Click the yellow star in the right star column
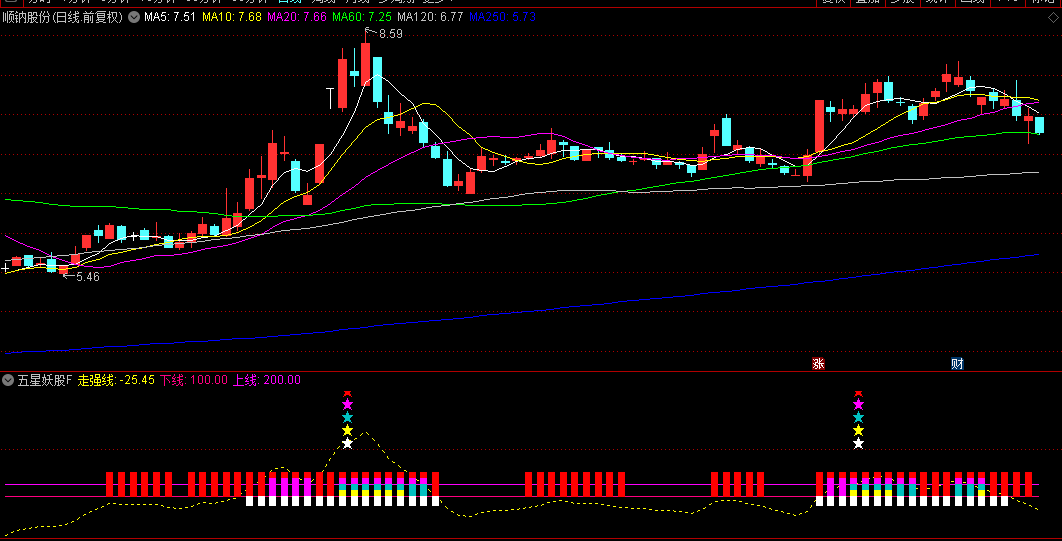This screenshot has width=1062, height=541. coord(859,430)
